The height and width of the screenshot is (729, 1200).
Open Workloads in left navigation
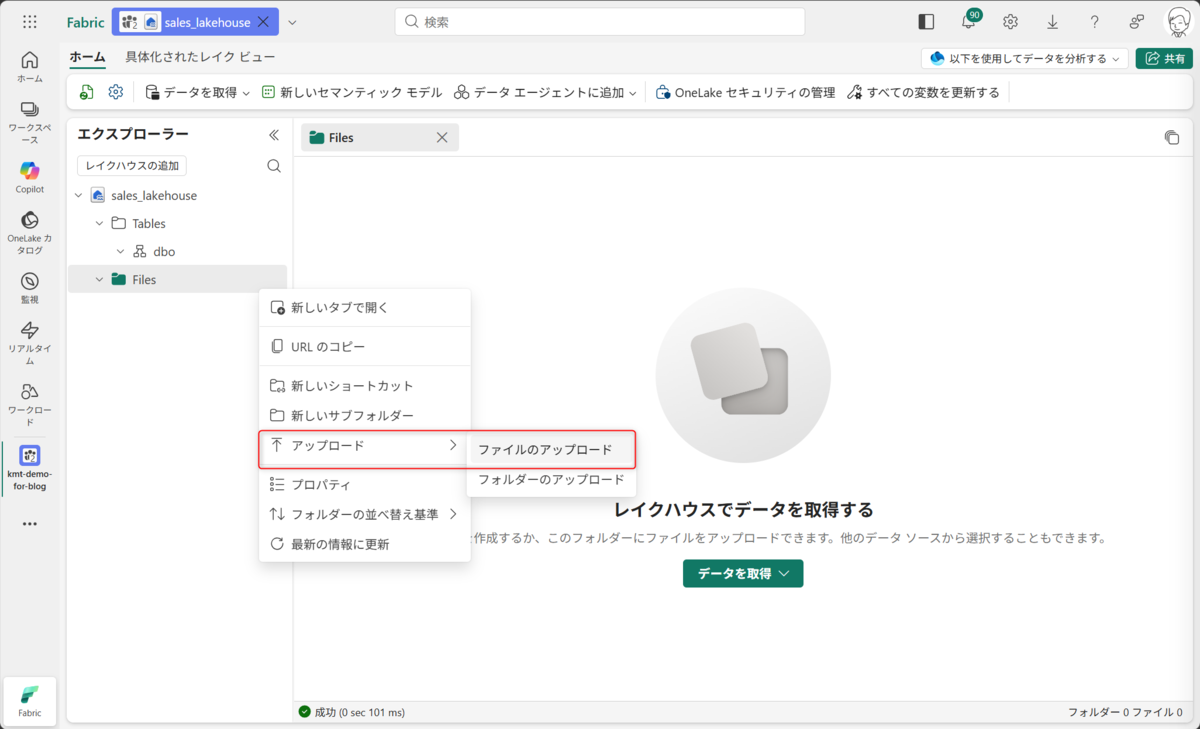30,405
